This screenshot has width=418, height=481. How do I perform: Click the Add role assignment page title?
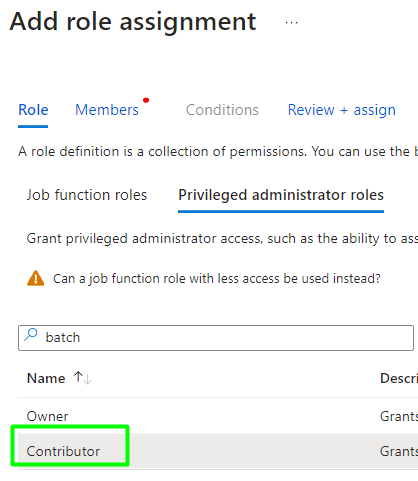pos(133,22)
